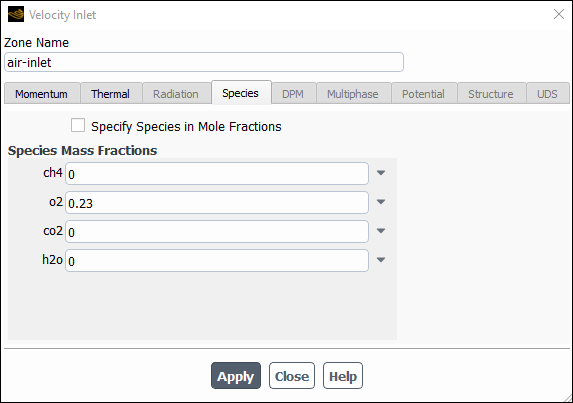Click the Apply button
573x403 pixels.
(236, 376)
